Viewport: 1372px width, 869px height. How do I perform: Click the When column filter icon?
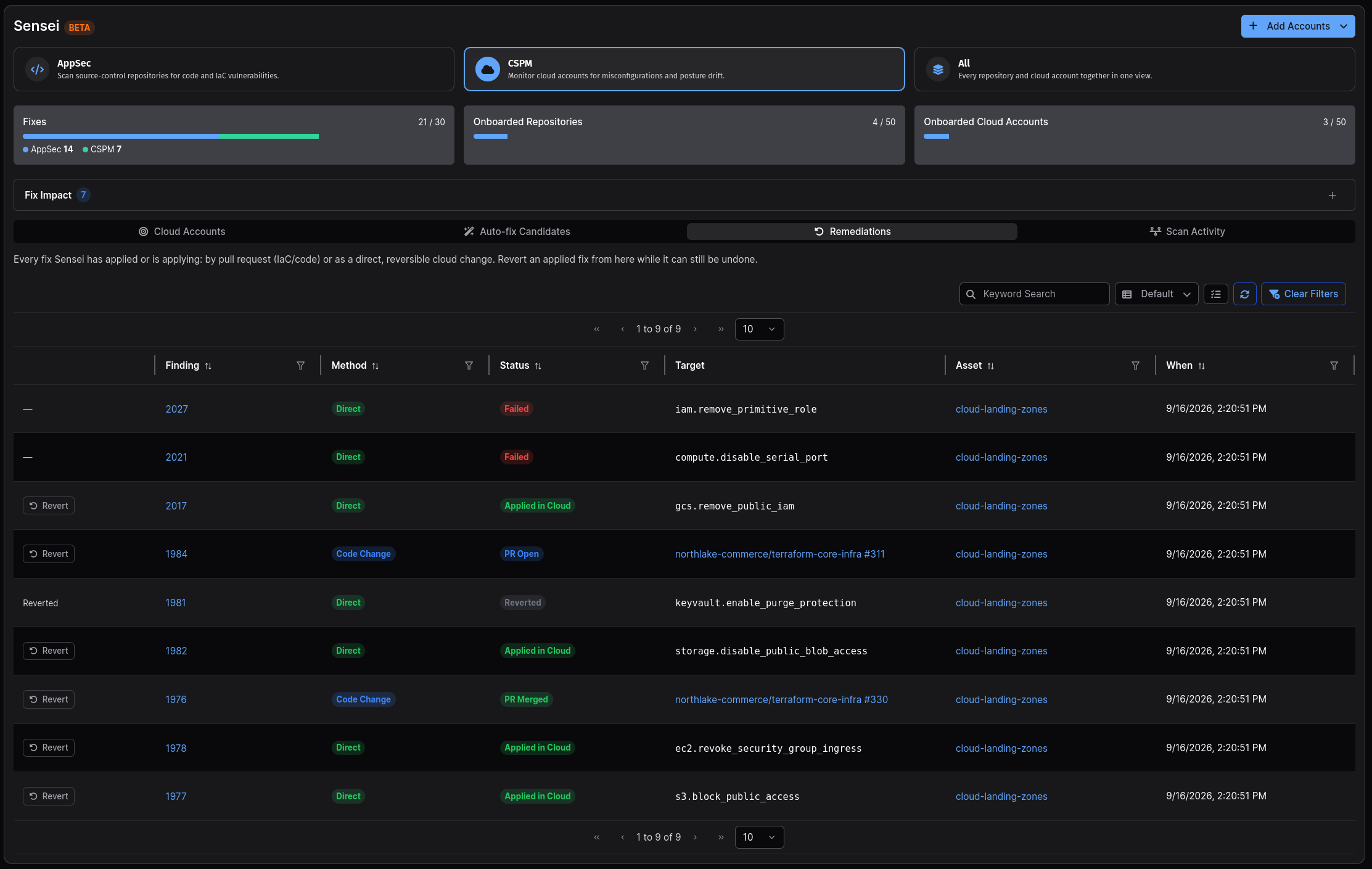click(1334, 366)
